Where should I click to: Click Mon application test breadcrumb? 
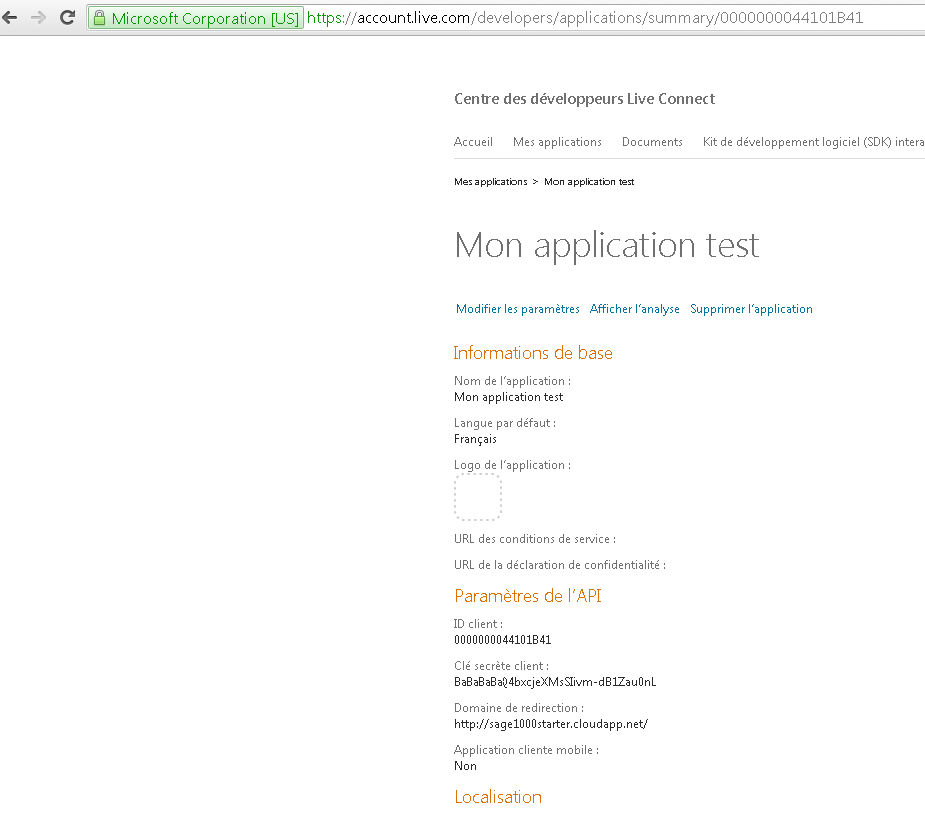click(x=589, y=182)
